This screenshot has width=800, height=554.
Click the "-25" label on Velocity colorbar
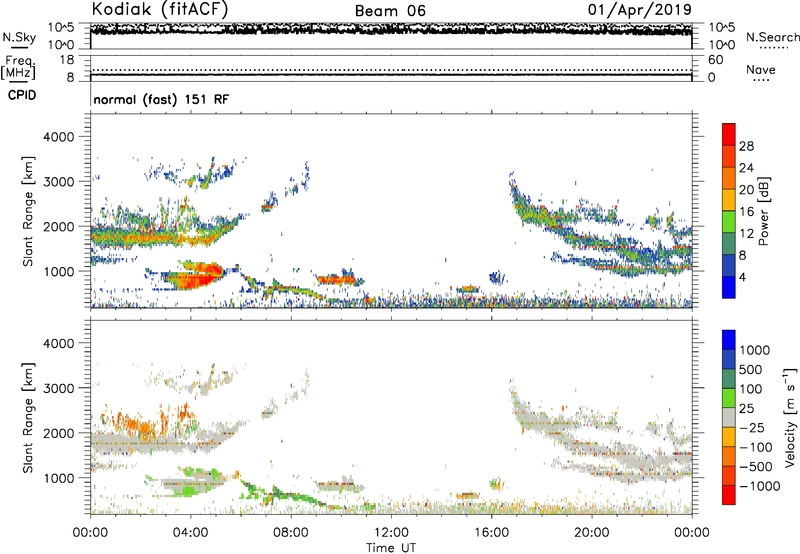(x=752, y=428)
